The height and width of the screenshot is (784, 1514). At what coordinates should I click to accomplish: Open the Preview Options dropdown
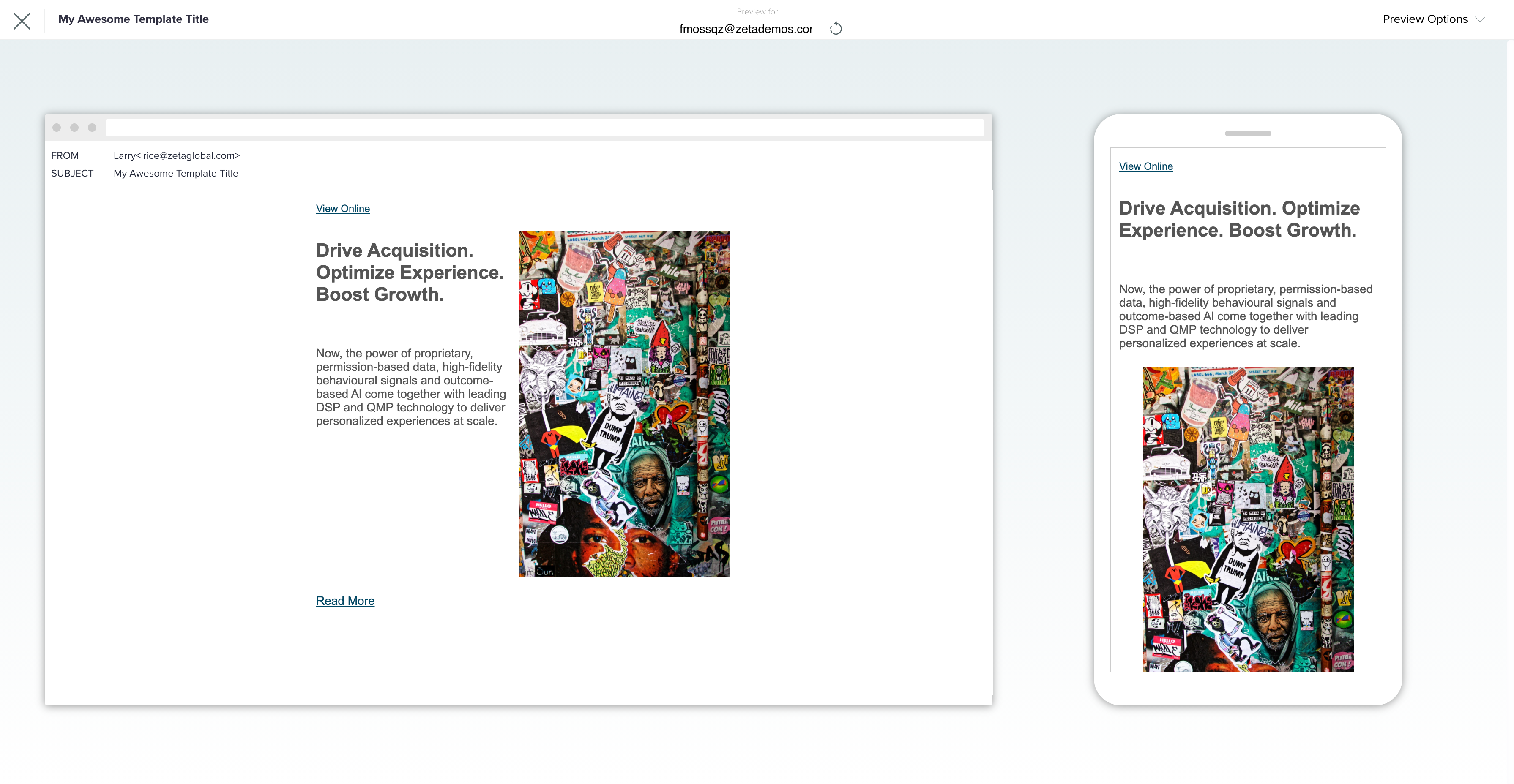point(1433,19)
